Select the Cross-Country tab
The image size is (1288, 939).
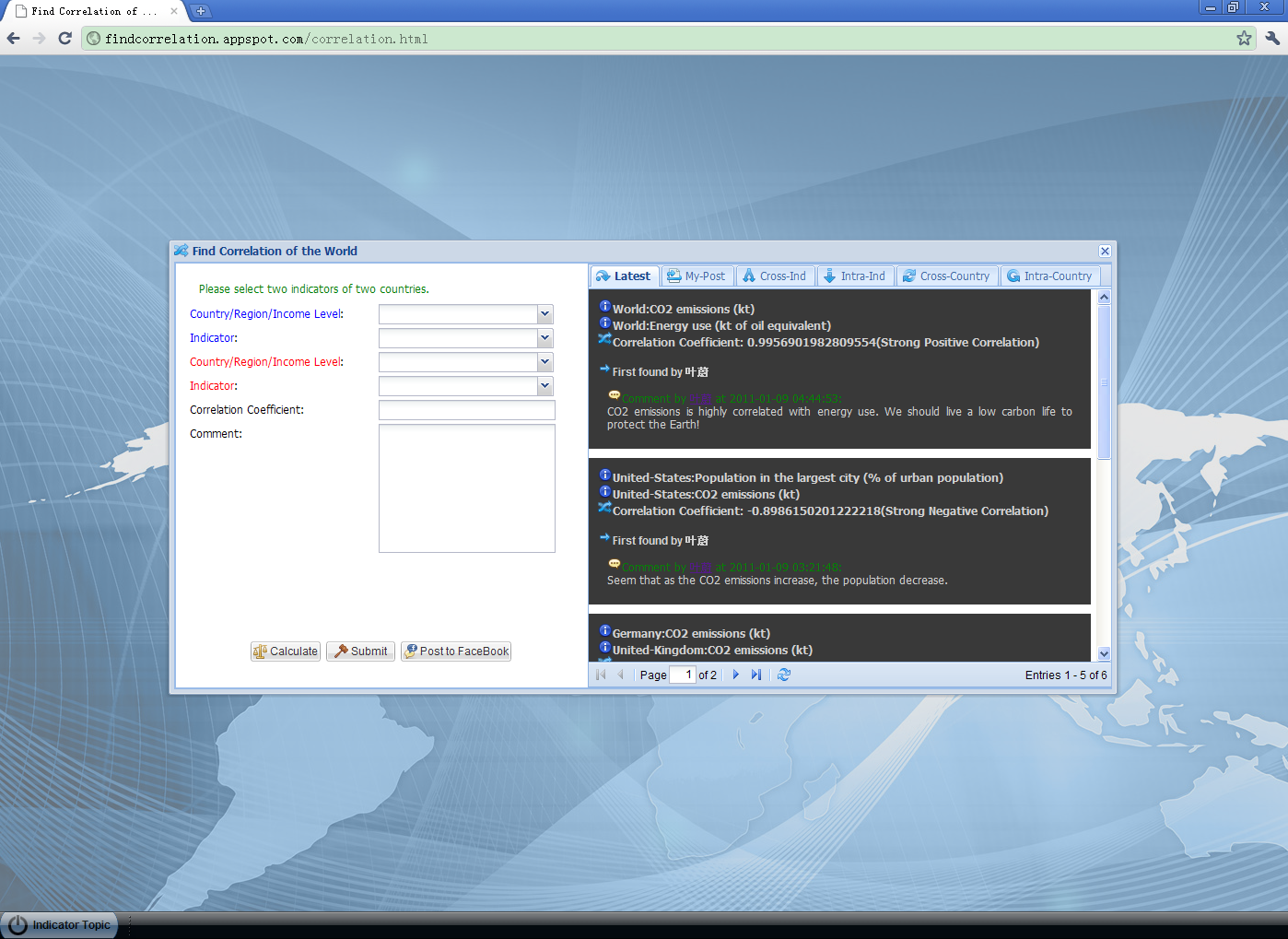[x=946, y=276]
